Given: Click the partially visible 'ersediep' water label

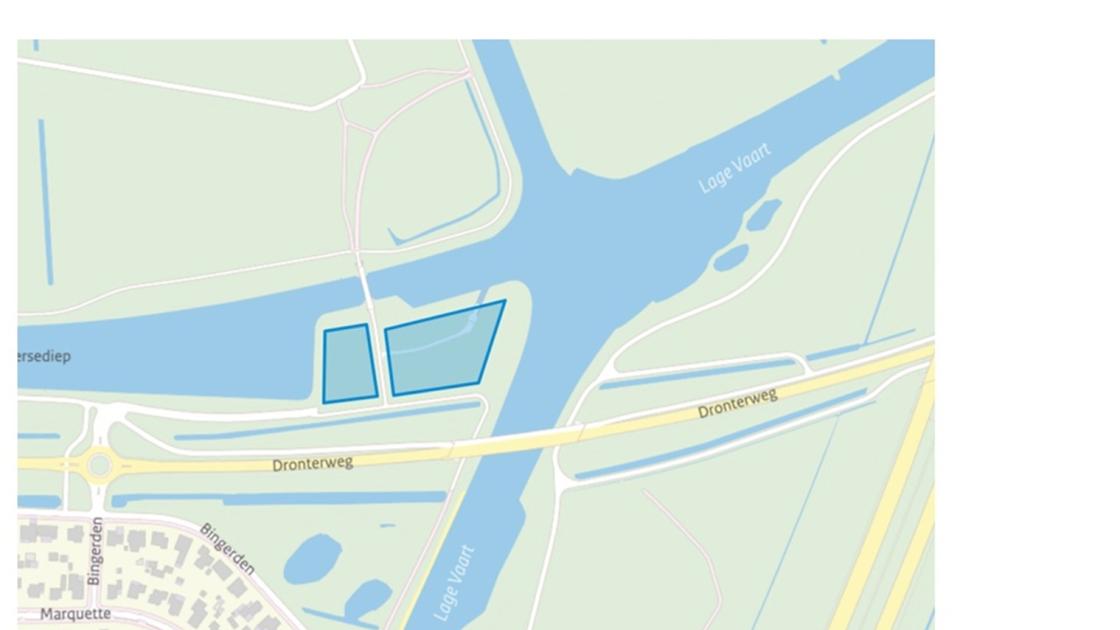Looking at the screenshot, I should pyautogui.click(x=44, y=356).
